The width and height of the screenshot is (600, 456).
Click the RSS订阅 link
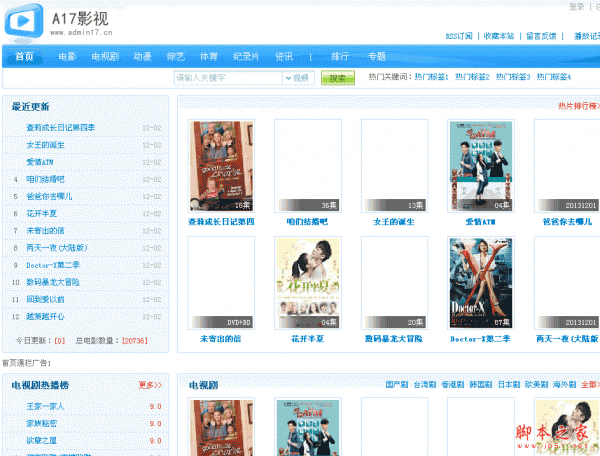[459, 36]
